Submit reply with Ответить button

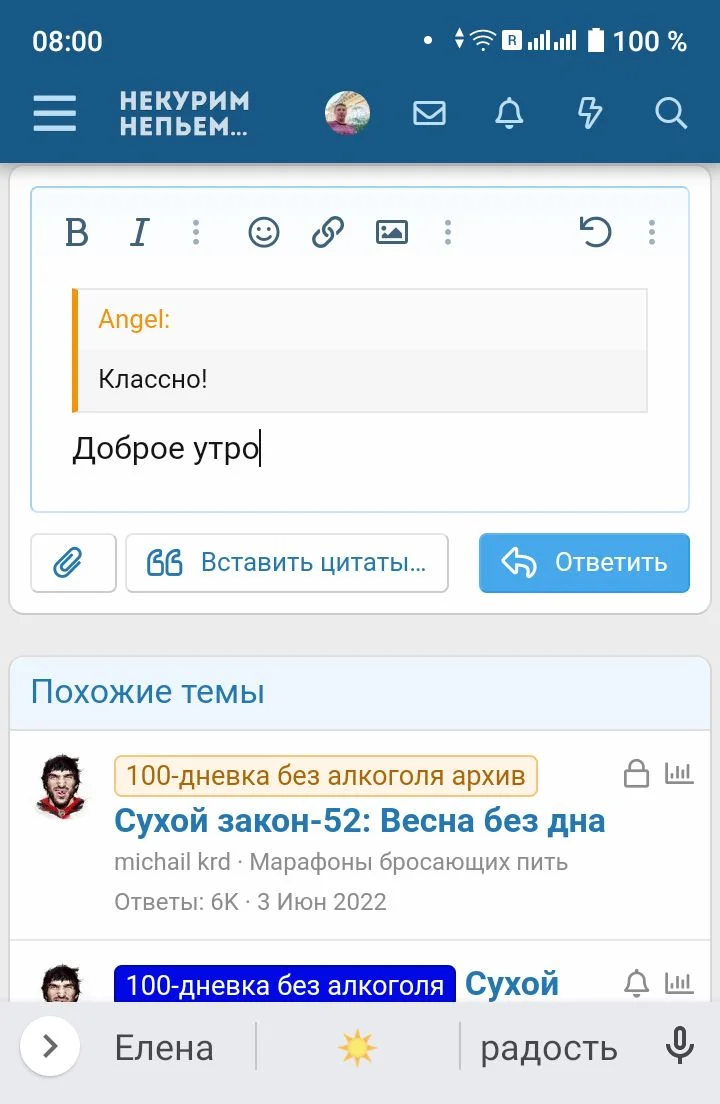pos(584,563)
